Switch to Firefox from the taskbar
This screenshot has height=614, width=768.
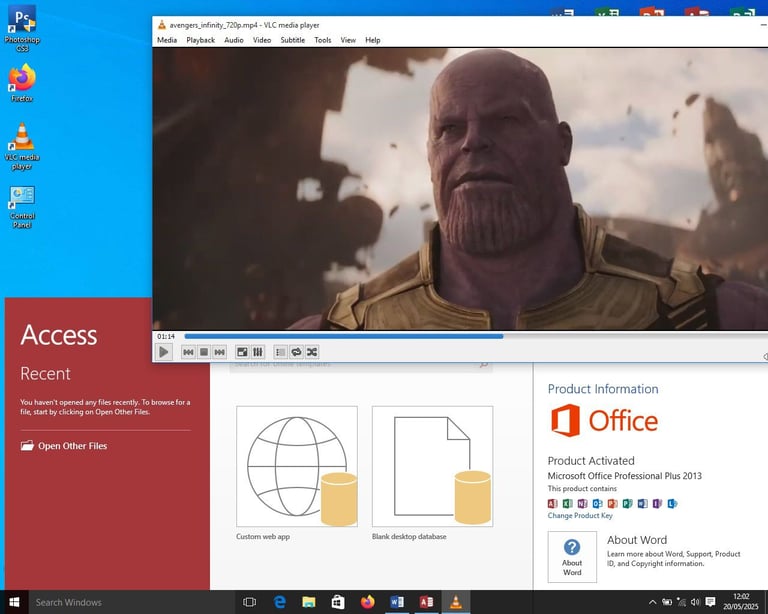point(367,602)
